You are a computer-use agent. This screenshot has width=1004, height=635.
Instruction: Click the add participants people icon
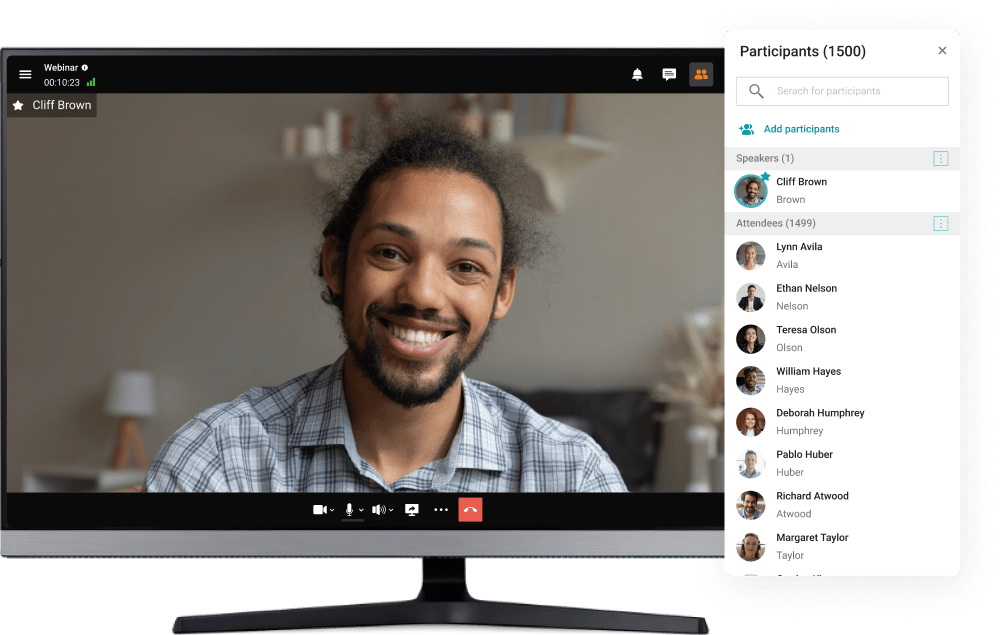[747, 129]
